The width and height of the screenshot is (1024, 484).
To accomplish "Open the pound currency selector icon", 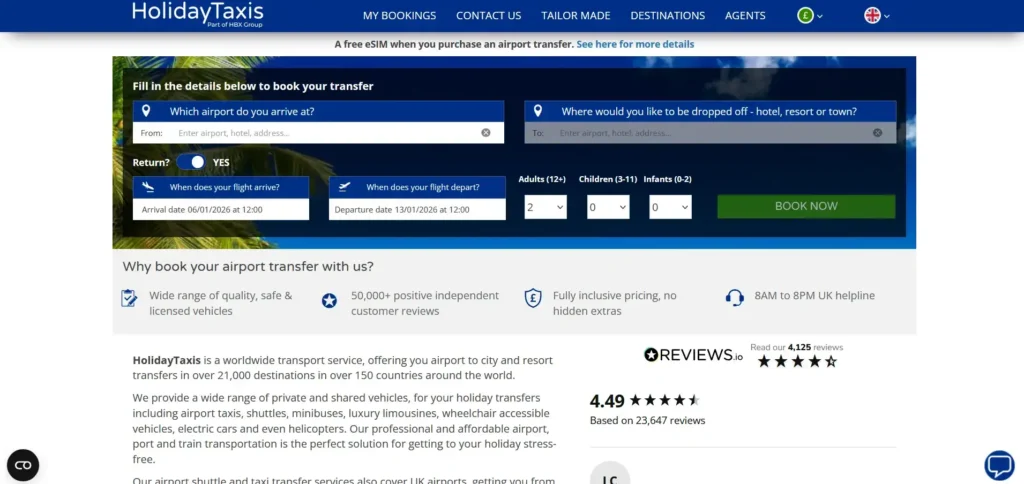I will [805, 16].
